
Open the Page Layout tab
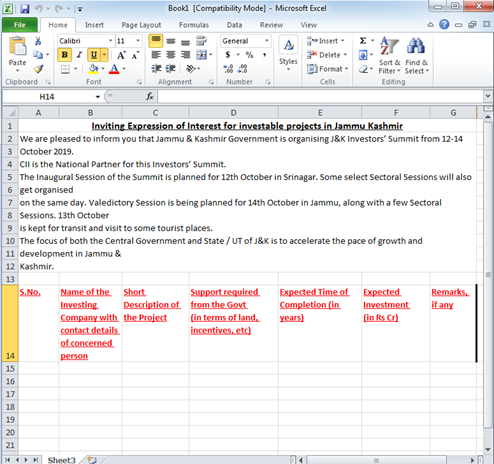(141, 25)
